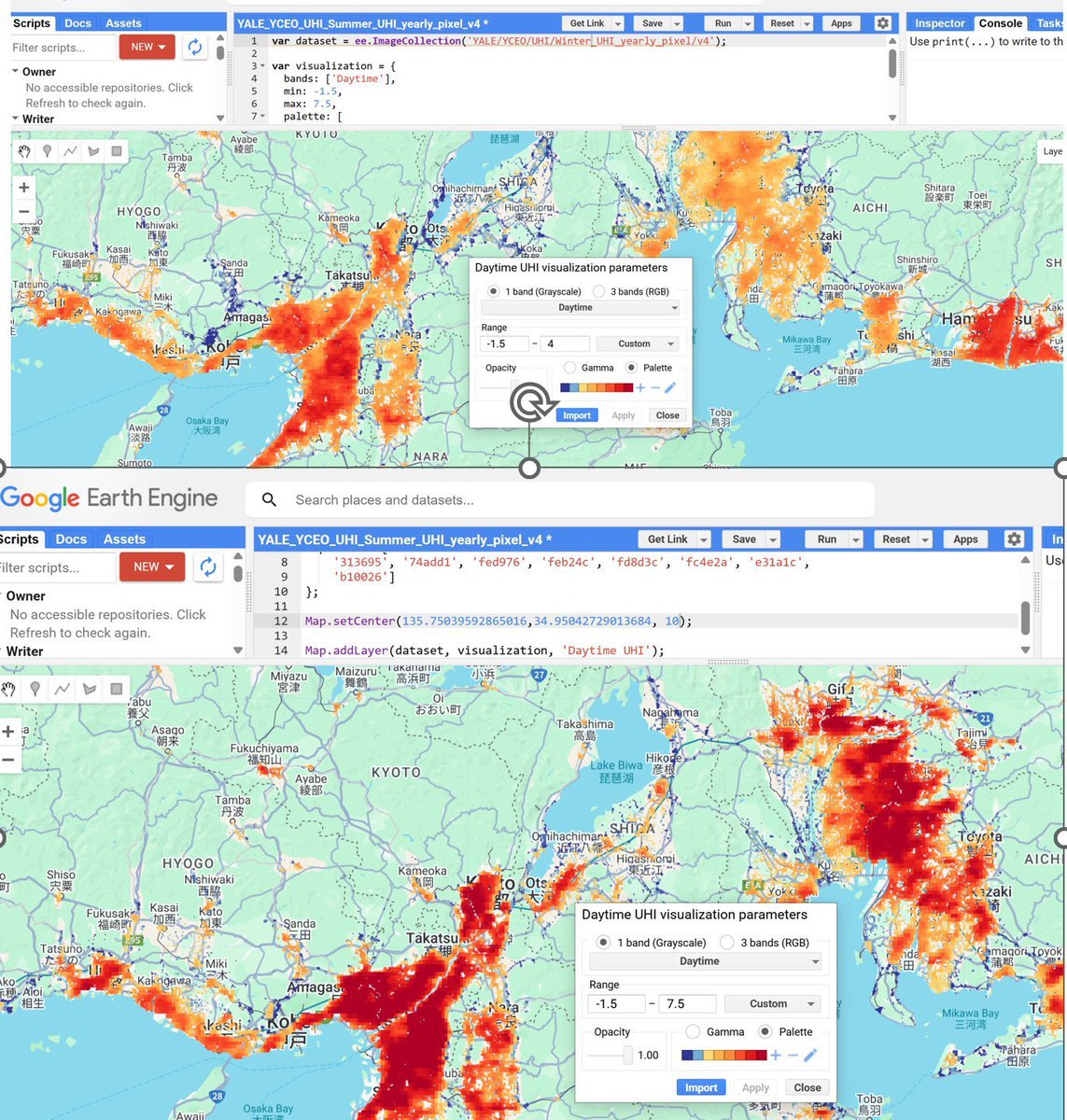Open Run dropdown arrow in lower toolbar
The width and height of the screenshot is (1067, 1120).
(x=854, y=539)
